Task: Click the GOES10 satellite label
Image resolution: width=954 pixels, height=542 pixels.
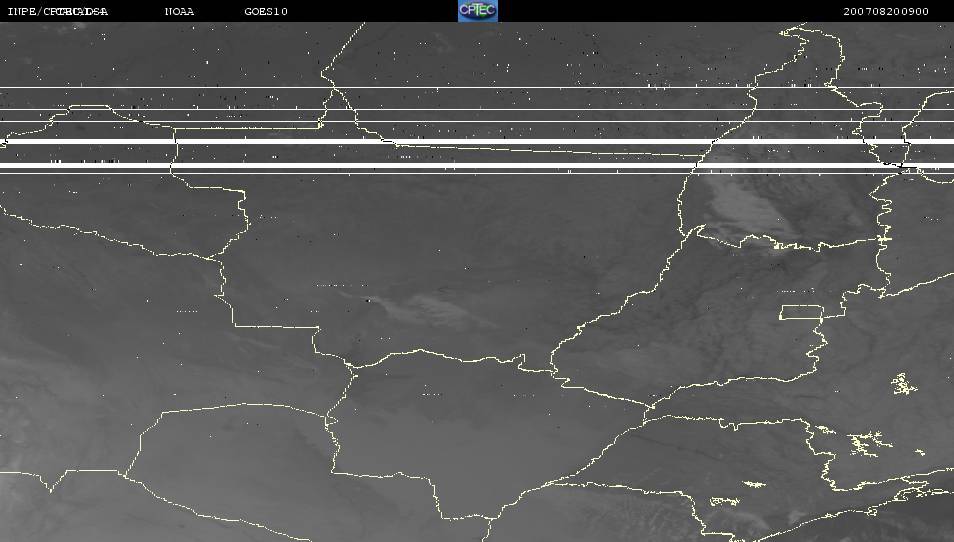Action: 266,12
